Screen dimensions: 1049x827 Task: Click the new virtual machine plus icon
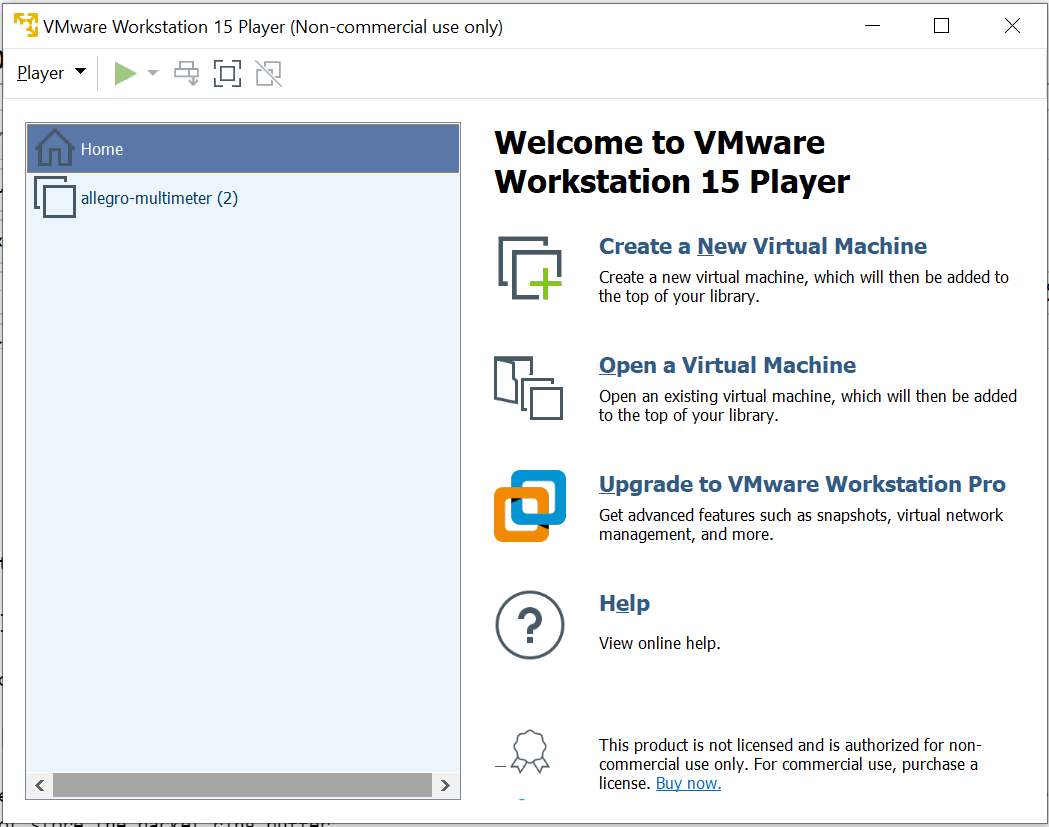(x=530, y=268)
